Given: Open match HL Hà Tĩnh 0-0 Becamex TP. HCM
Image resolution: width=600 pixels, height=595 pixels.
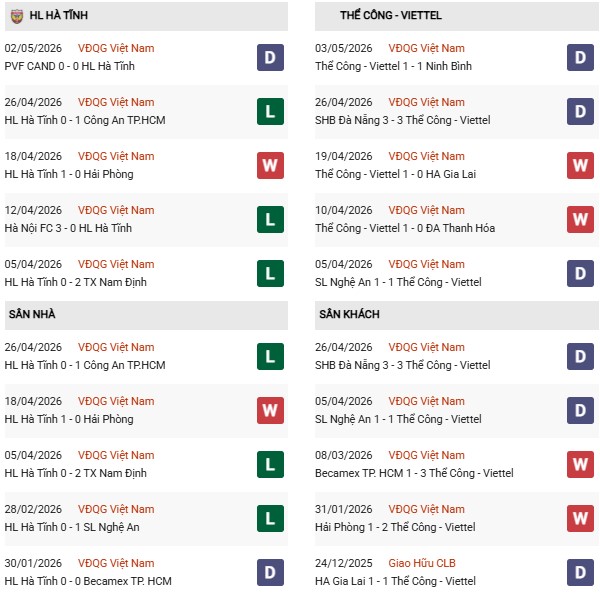Looking at the screenshot, I should (x=88, y=581).
